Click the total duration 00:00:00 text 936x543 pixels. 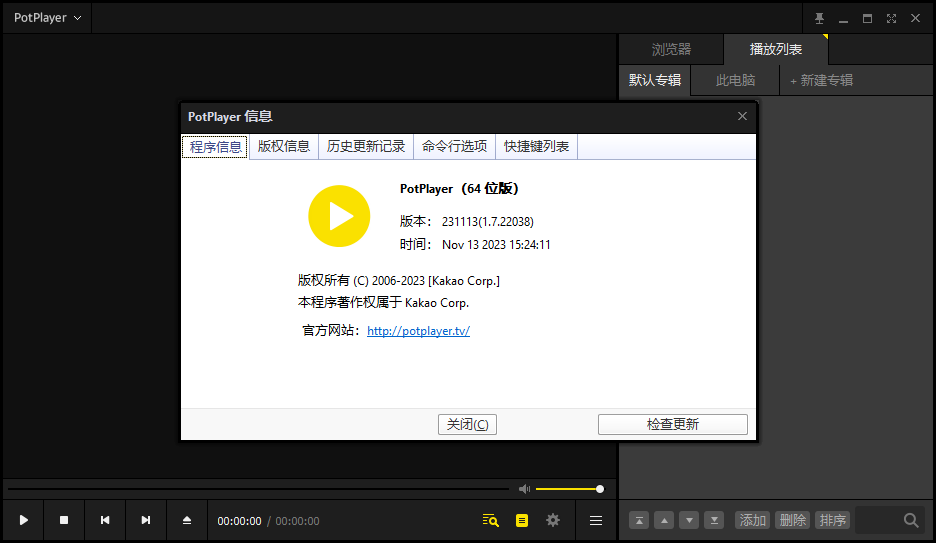click(x=297, y=521)
